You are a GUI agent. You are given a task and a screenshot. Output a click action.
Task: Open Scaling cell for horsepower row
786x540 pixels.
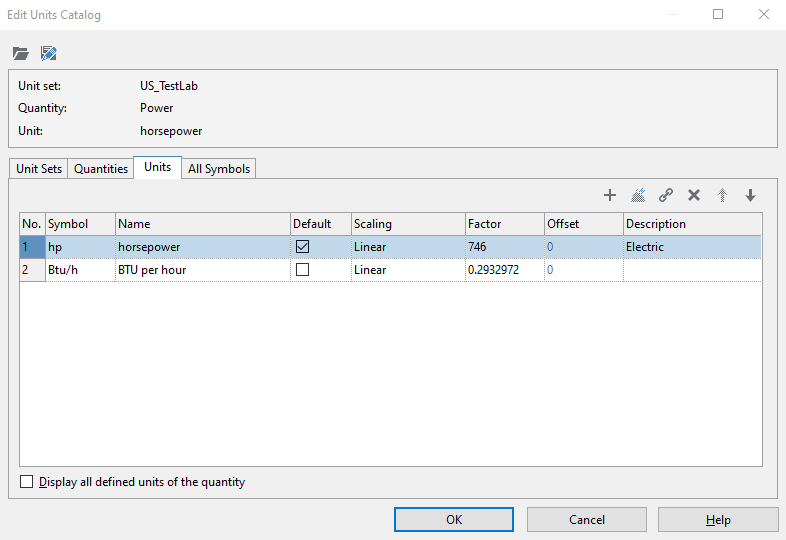coord(407,246)
